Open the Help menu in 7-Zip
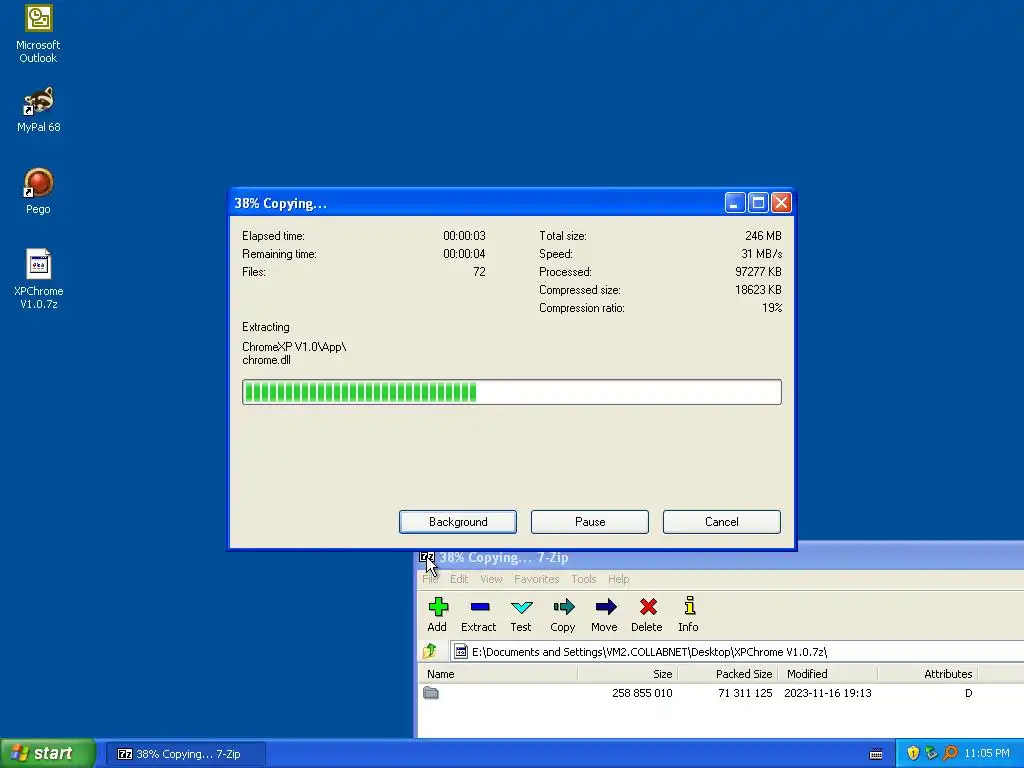The width and height of the screenshot is (1024, 768). pos(618,579)
